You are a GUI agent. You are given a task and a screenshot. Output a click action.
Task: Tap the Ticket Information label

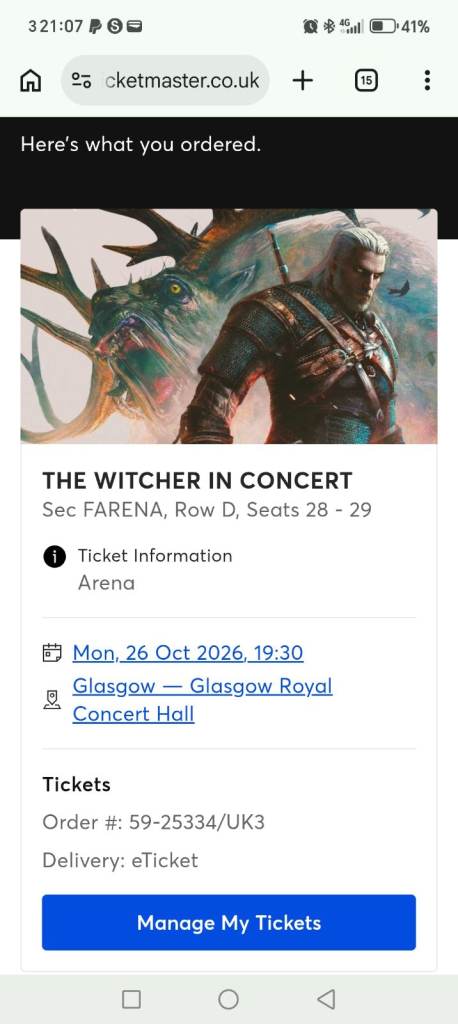pyautogui.click(x=155, y=556)
